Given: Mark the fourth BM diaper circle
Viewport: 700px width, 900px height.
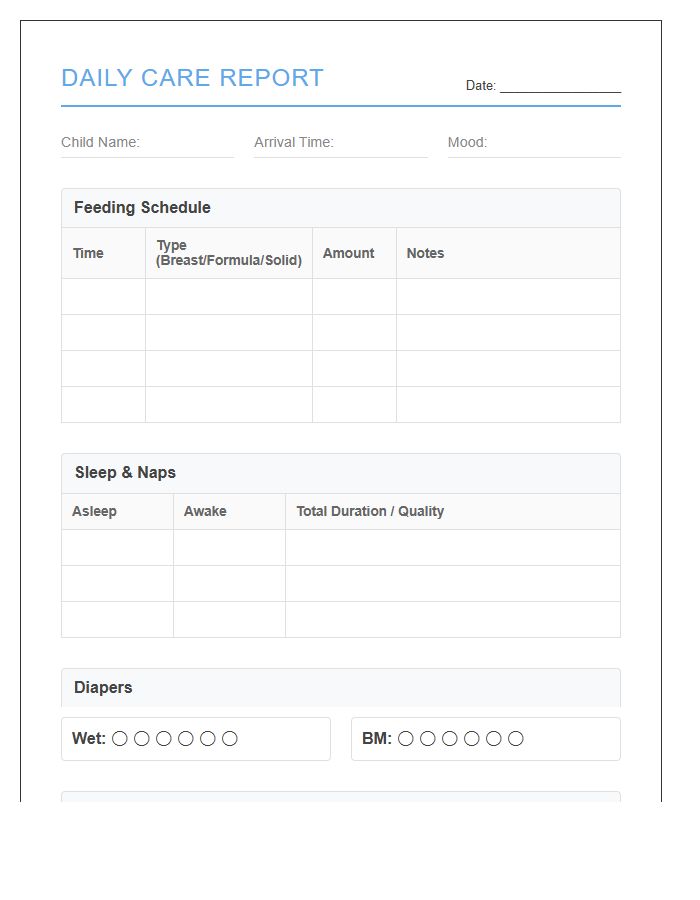Looking at the screenshot, I should 472,739.
